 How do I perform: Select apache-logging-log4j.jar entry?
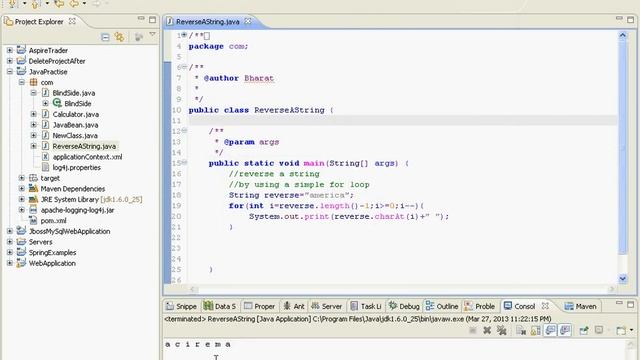77,210
